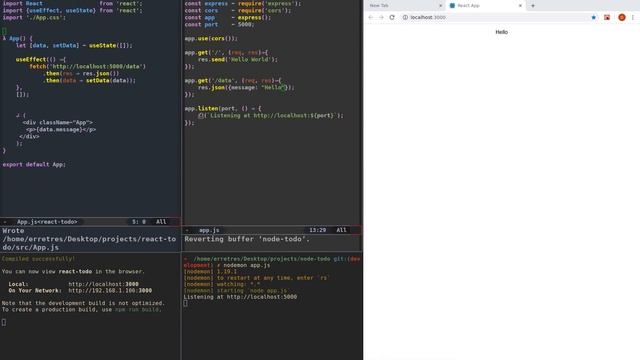Reload the localhost:3000 page
The height and width of the screenshot is (360, 640).
click(x=392, y=17)
